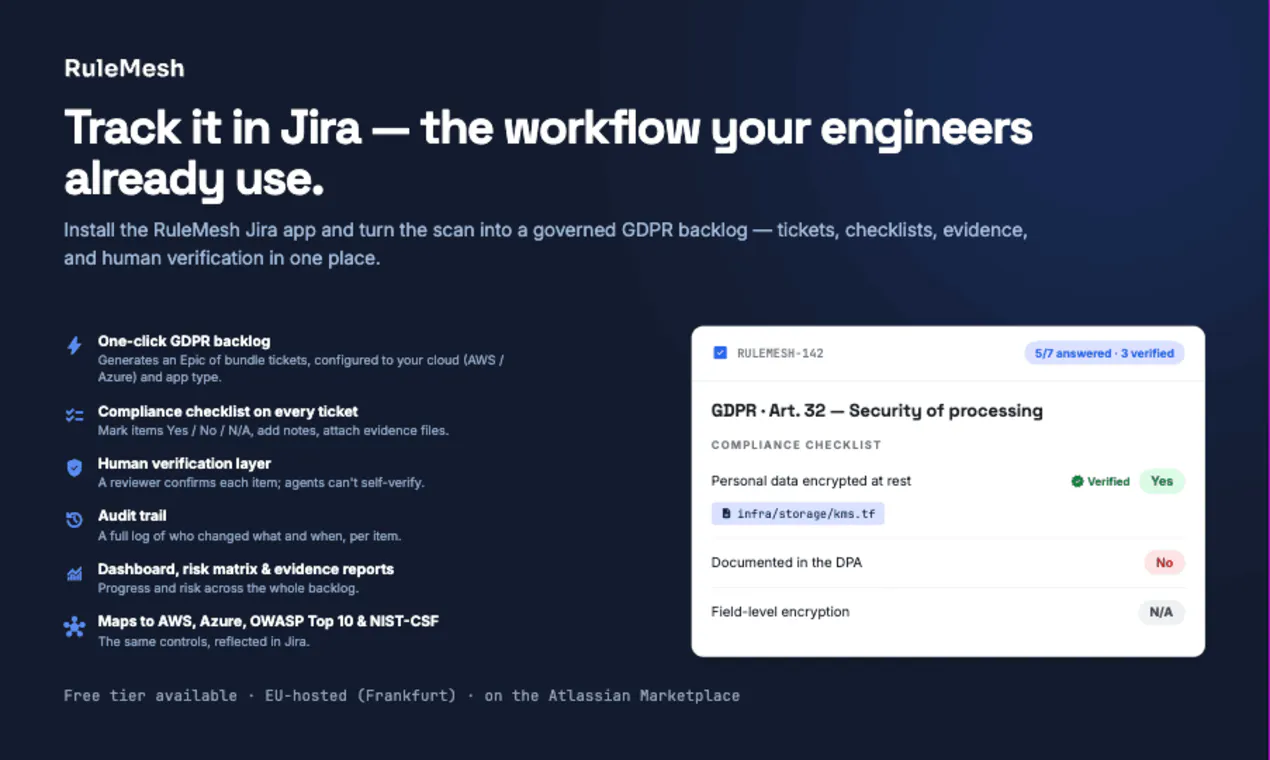
Task: Click 'GDPR · Art. 32 — Security of processing' title
Action: coord(877,410)
